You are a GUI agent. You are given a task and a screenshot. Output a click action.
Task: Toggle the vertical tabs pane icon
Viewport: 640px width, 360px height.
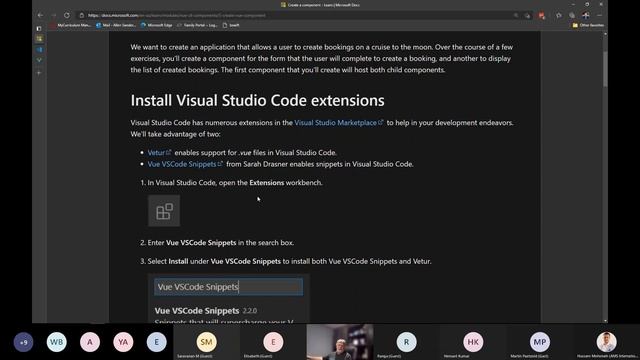(39, 29)
